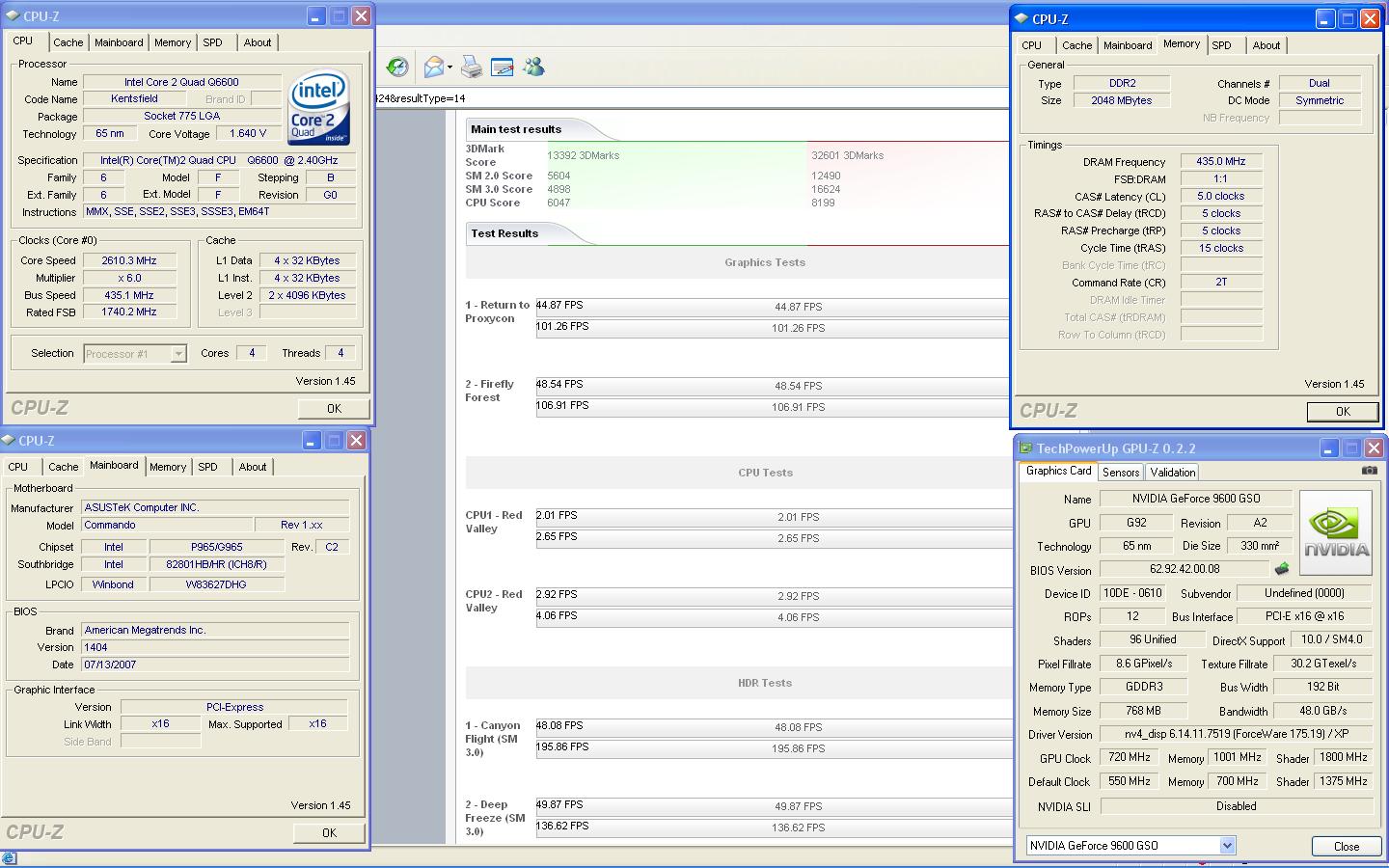Open the History panel in browser toolbar
This screenshot has height=868, width=1389.
click(x=397, y=67)
